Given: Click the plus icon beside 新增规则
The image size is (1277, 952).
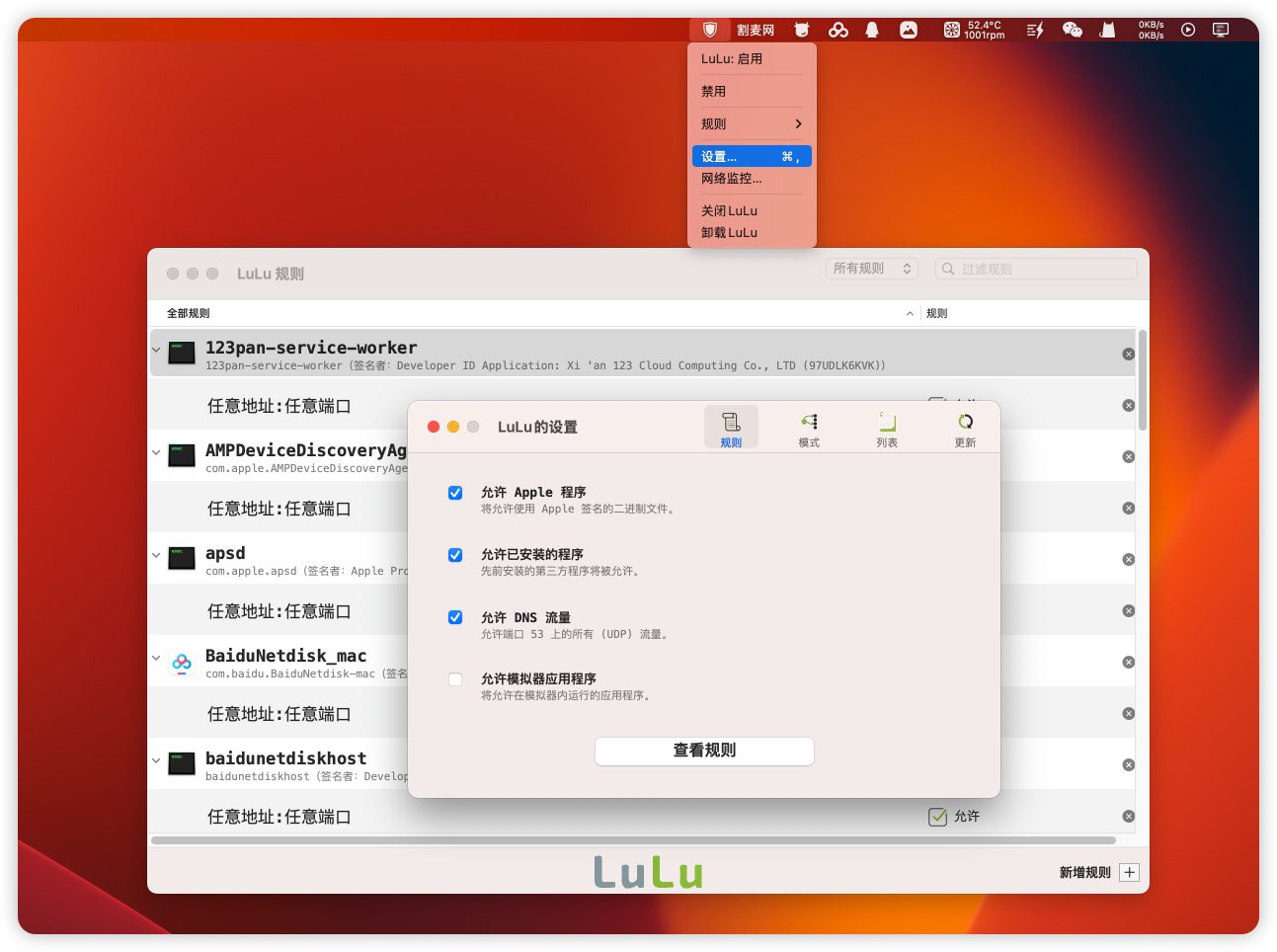Looking at the screenshot, I should click(x=1130, y=872).
